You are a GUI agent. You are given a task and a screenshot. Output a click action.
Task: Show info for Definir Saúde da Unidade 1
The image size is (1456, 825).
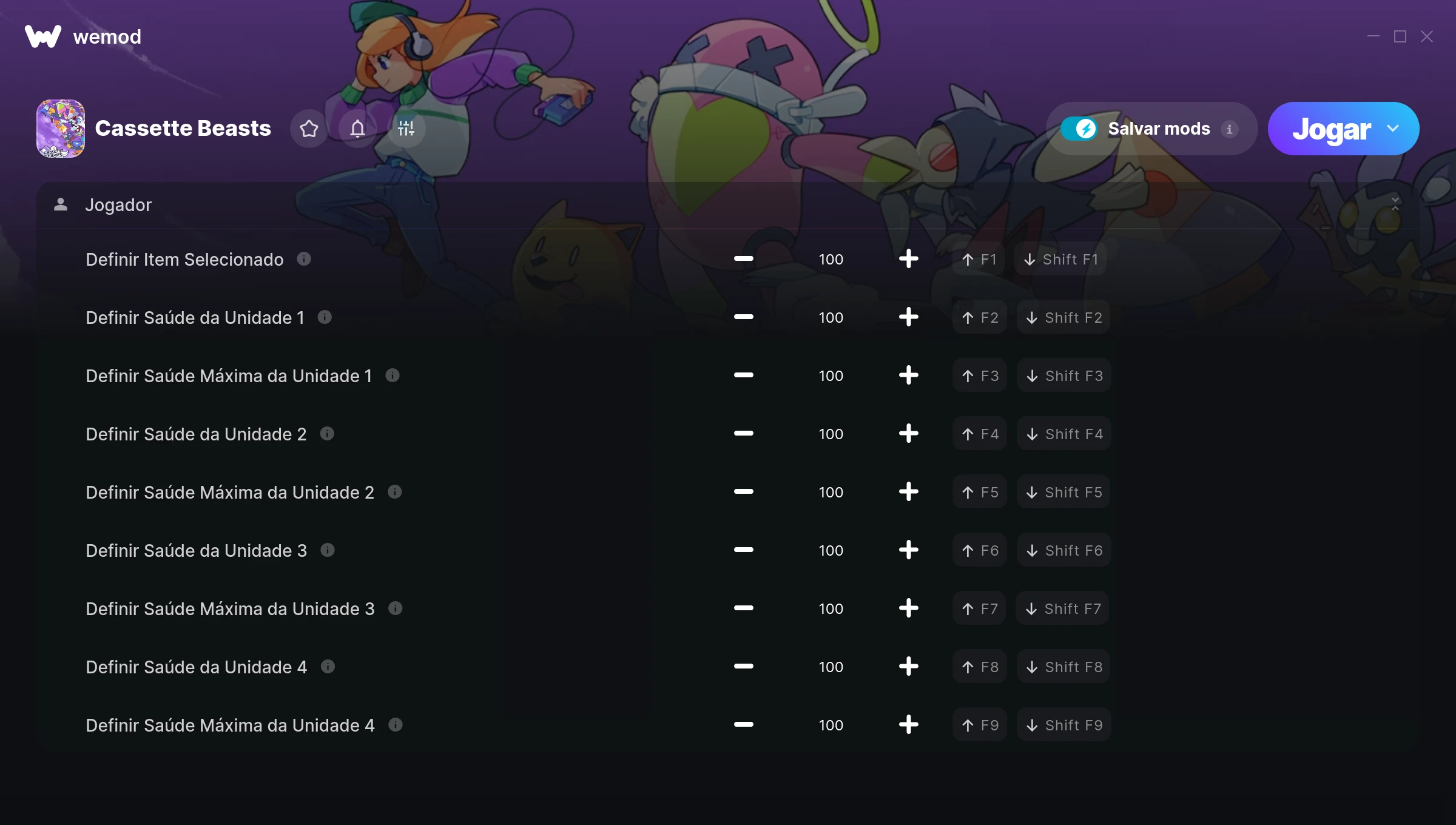click(325, 317)
